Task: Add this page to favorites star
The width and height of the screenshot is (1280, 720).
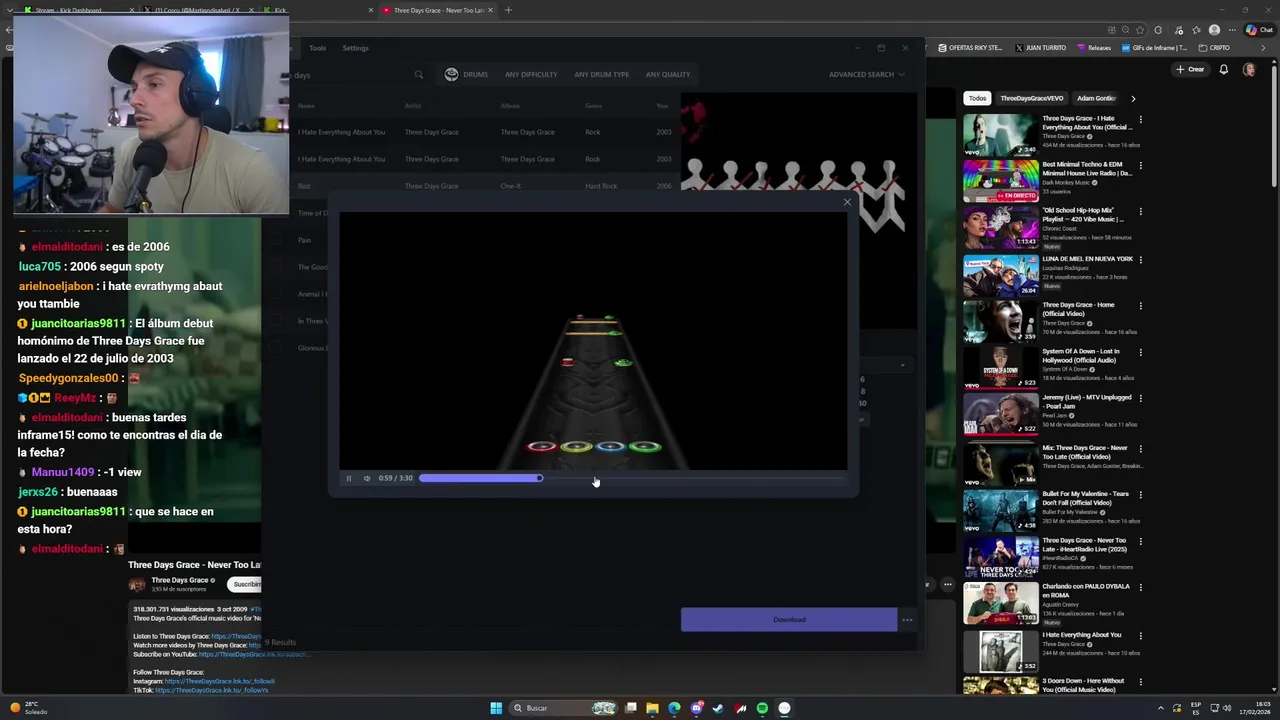Action: point(1140,30)
